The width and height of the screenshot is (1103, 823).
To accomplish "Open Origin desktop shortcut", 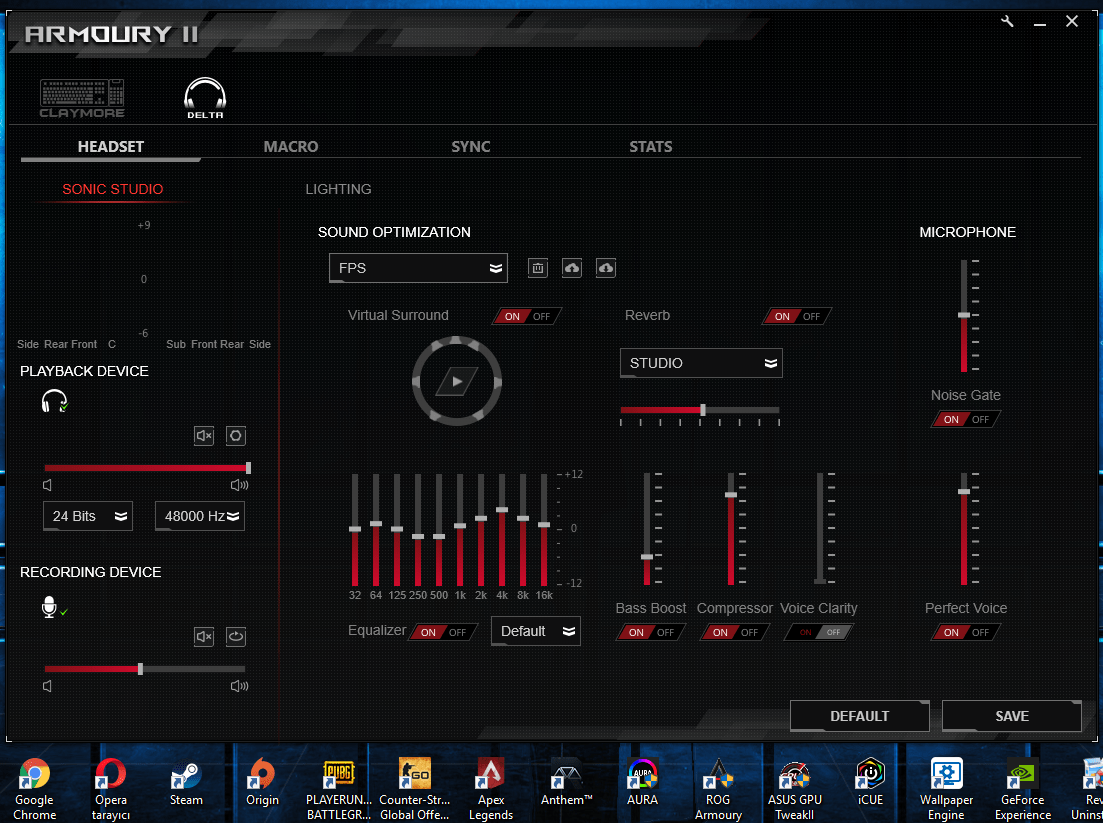I will (x=262, y=782).
